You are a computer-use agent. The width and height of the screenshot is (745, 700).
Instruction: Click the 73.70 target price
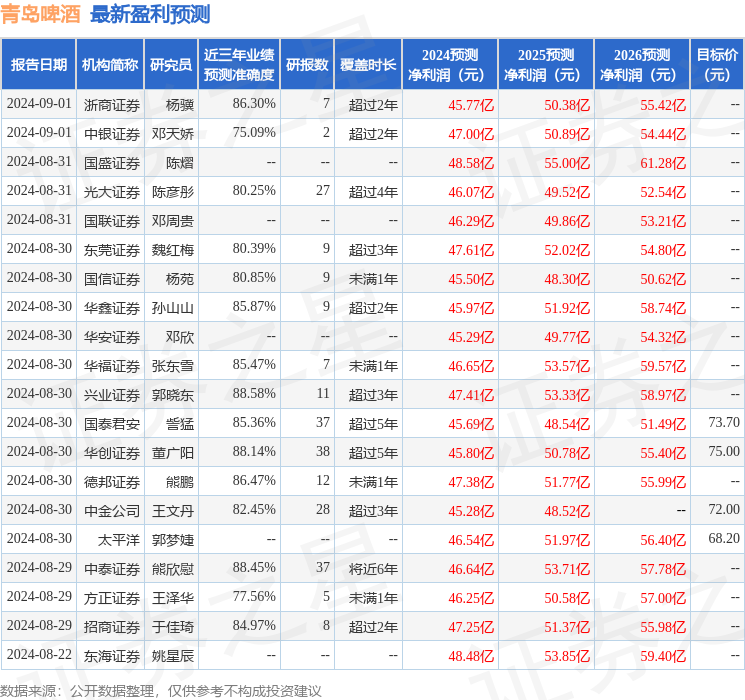pos(724,422)
